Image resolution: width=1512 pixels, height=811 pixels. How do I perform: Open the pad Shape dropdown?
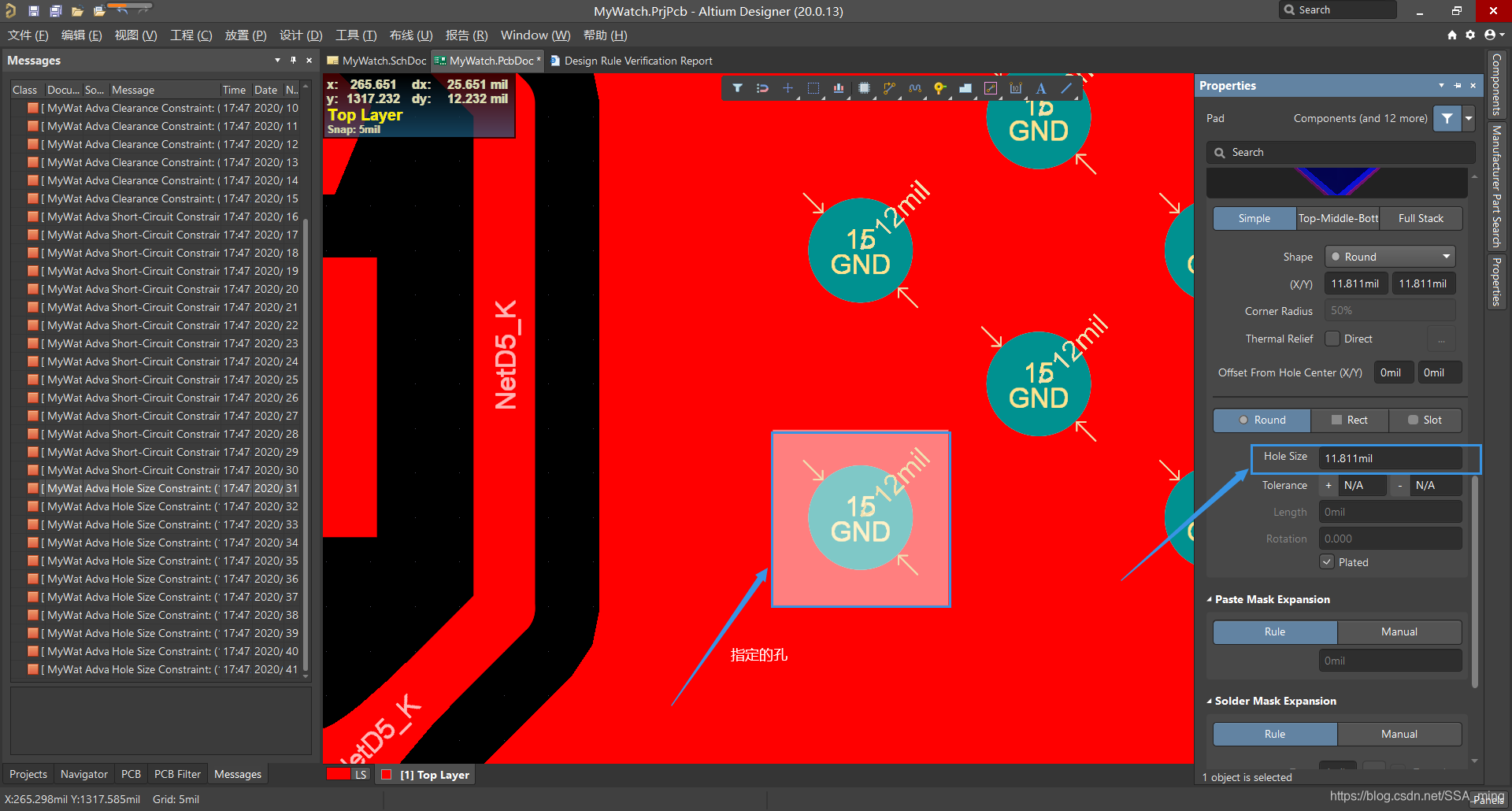pos(1390,257)
